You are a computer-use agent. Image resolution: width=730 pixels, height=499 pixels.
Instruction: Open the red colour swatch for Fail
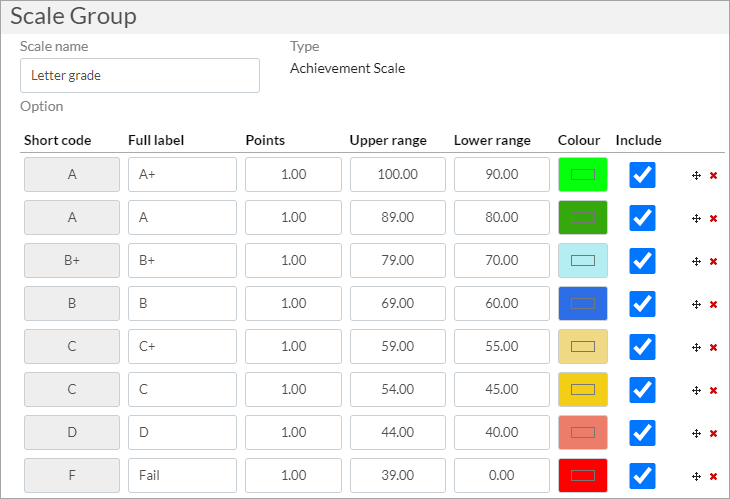pyautogui.click(x=582, y=476)
